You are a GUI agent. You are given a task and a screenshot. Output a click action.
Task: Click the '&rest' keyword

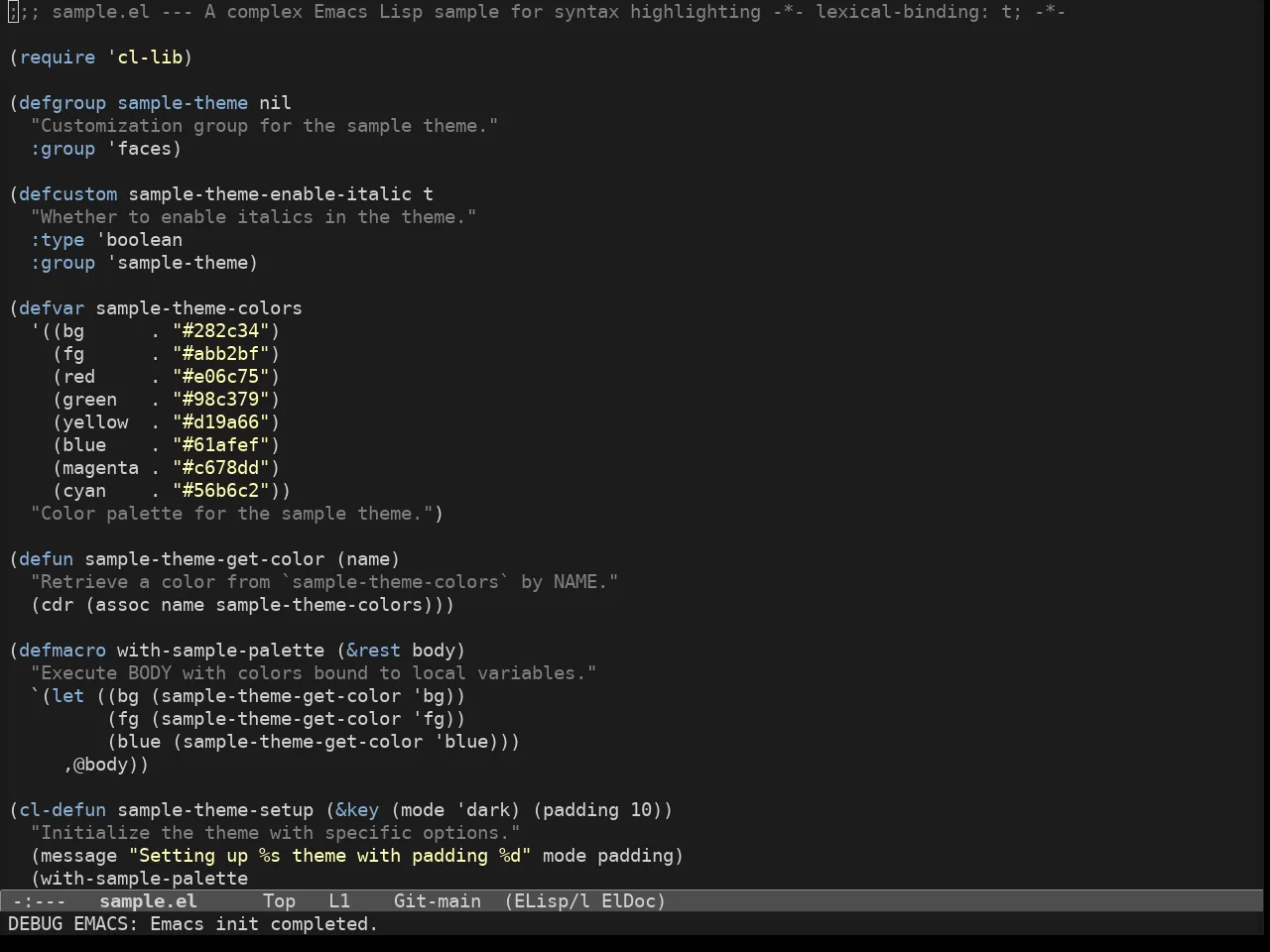373,651
